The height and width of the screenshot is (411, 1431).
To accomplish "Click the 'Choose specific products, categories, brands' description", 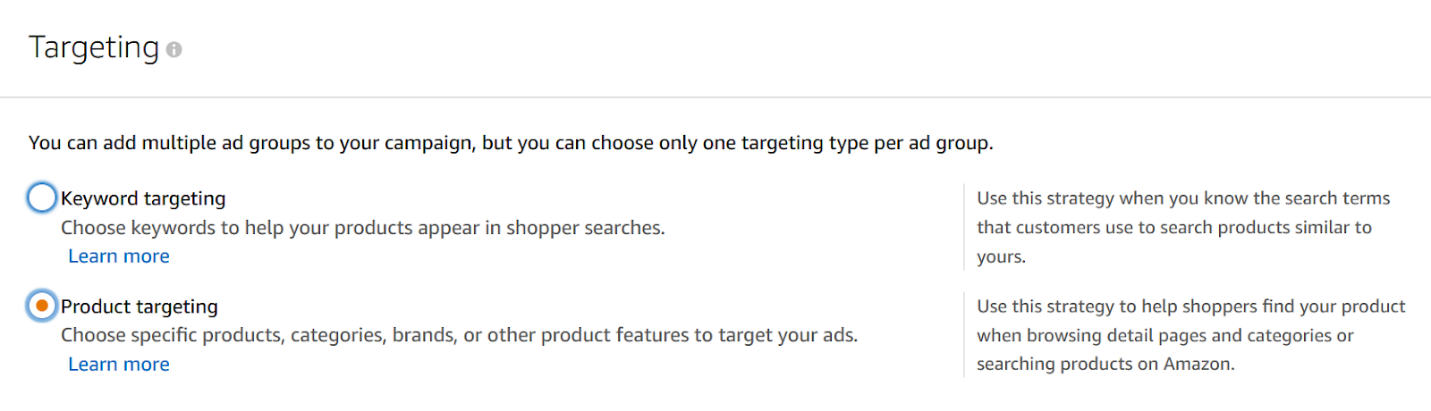I will click(x=459, y=335).
